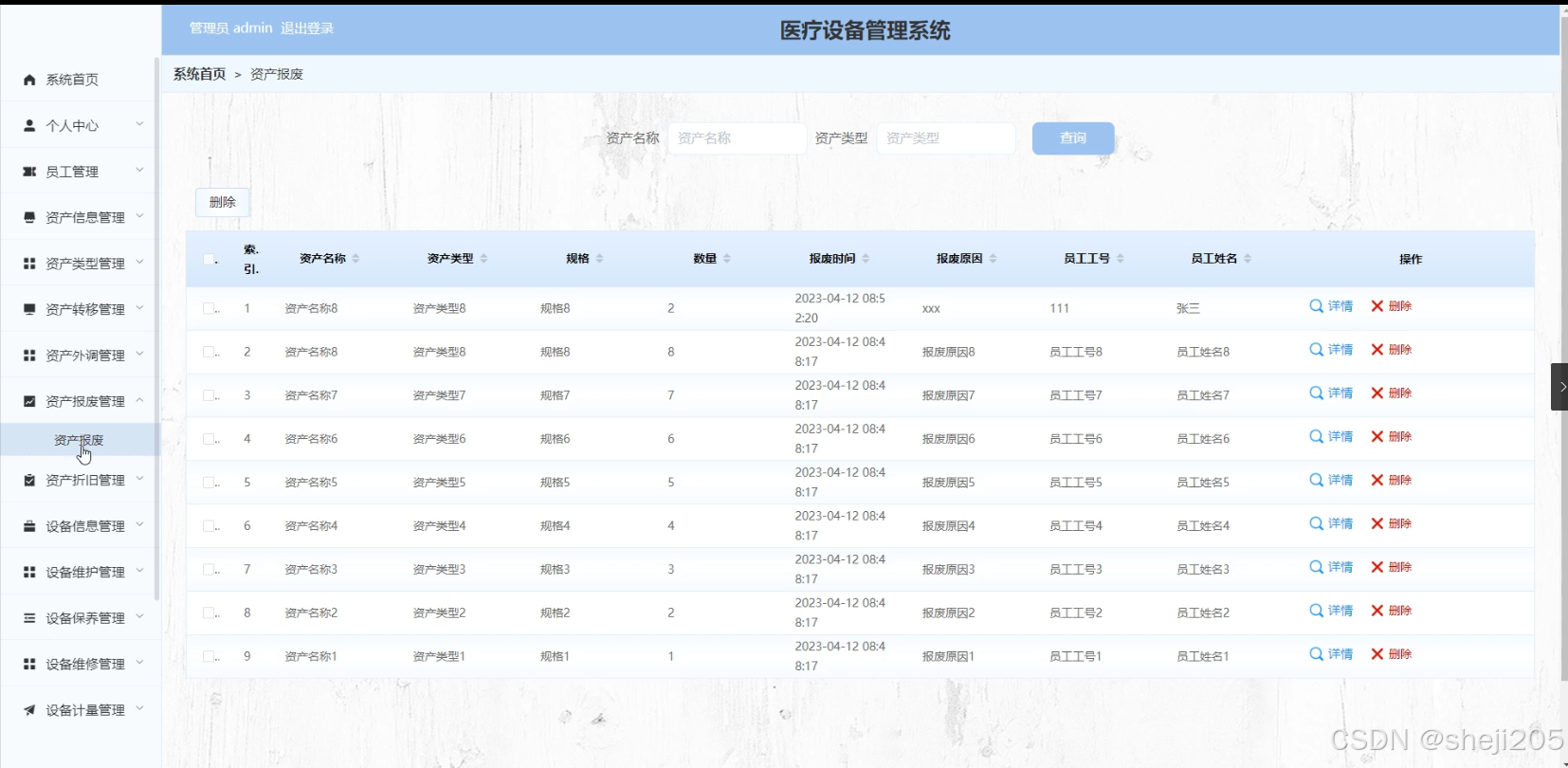Click the monitor icon next to 资产转移管理
The width and height of the screenshot is (1568, 768).
(29, 309)
